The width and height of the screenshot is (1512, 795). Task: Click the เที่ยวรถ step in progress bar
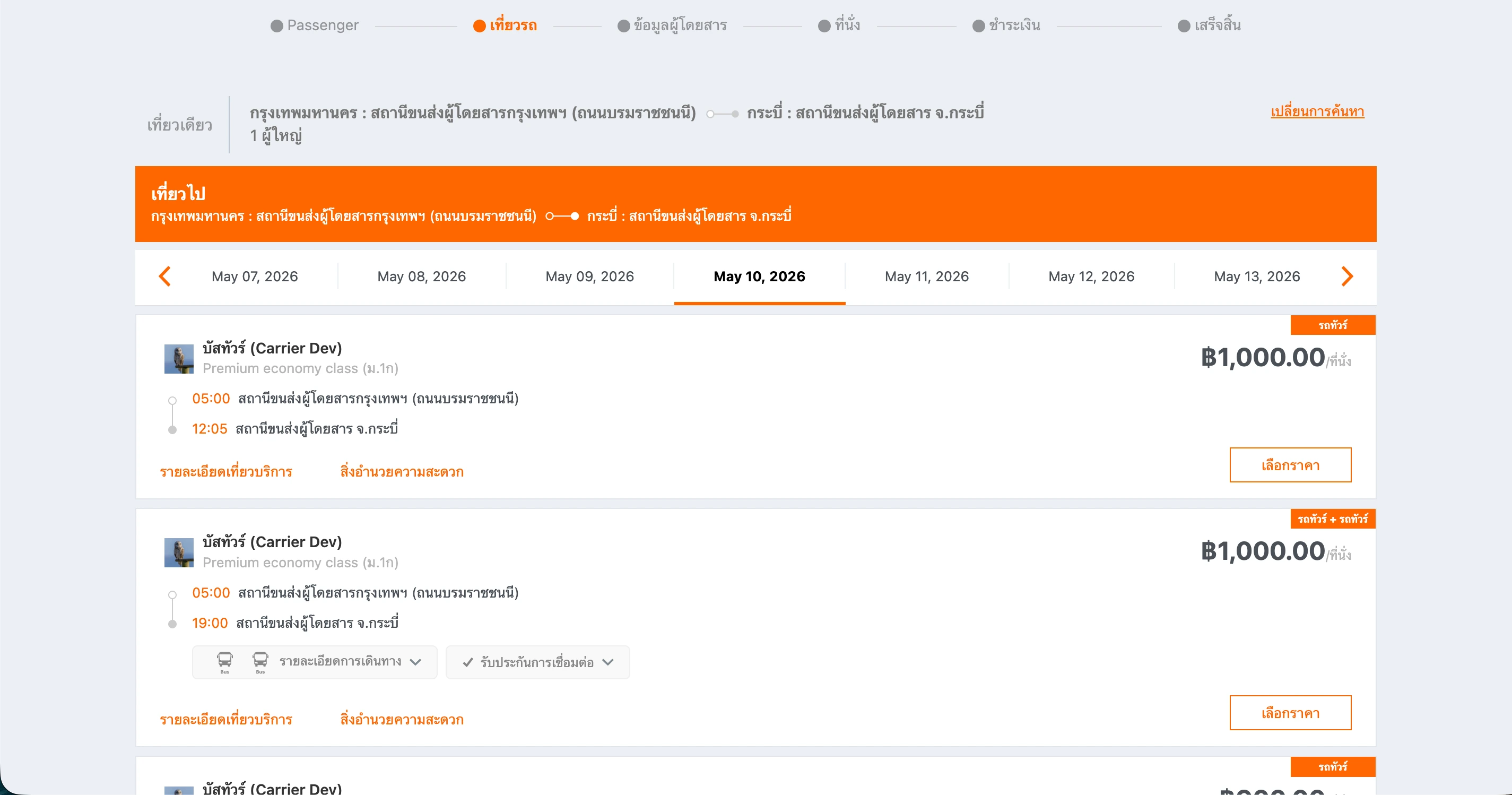click(x=506, y=25)
